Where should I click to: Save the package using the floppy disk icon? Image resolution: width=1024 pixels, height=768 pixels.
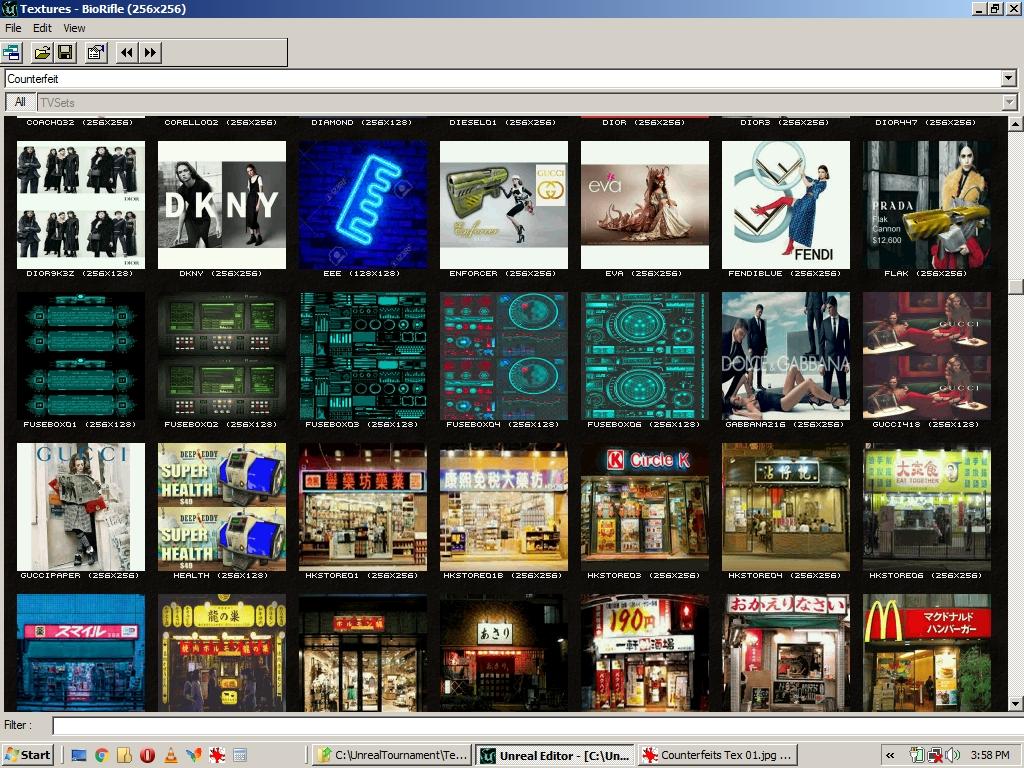65,52
